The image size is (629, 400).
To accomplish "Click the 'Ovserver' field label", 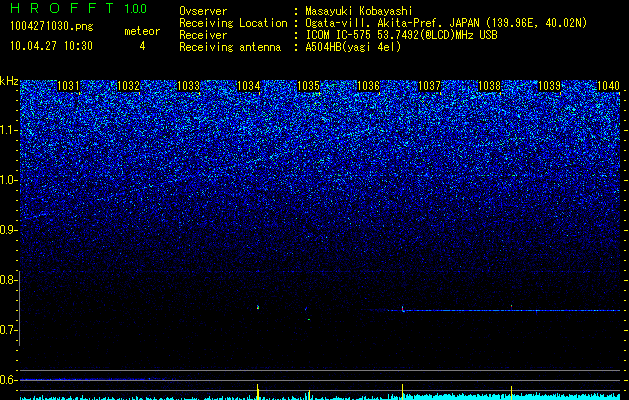I will [x=203, y=11].
